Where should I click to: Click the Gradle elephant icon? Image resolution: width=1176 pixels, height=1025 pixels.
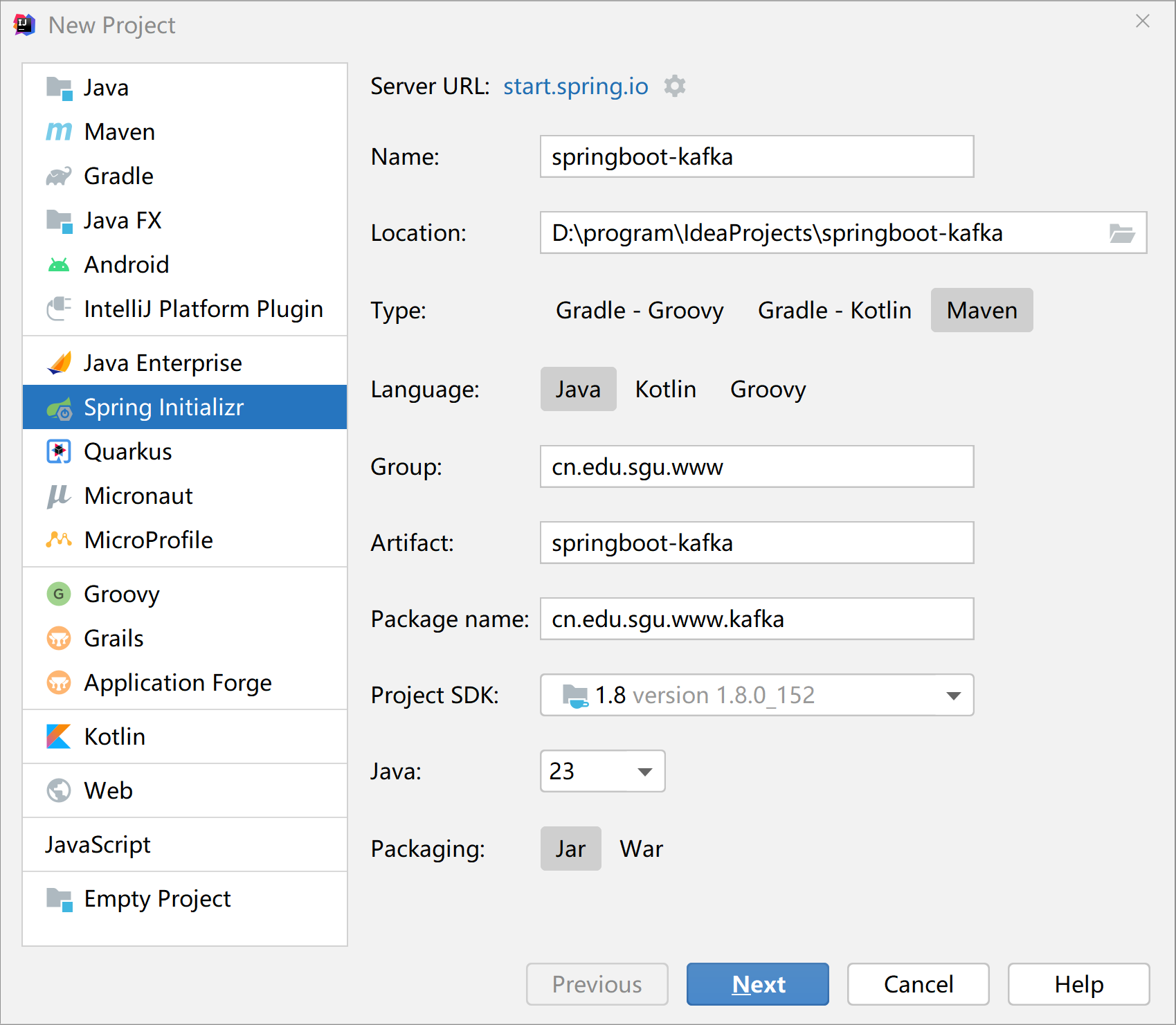tap(59, 176)
